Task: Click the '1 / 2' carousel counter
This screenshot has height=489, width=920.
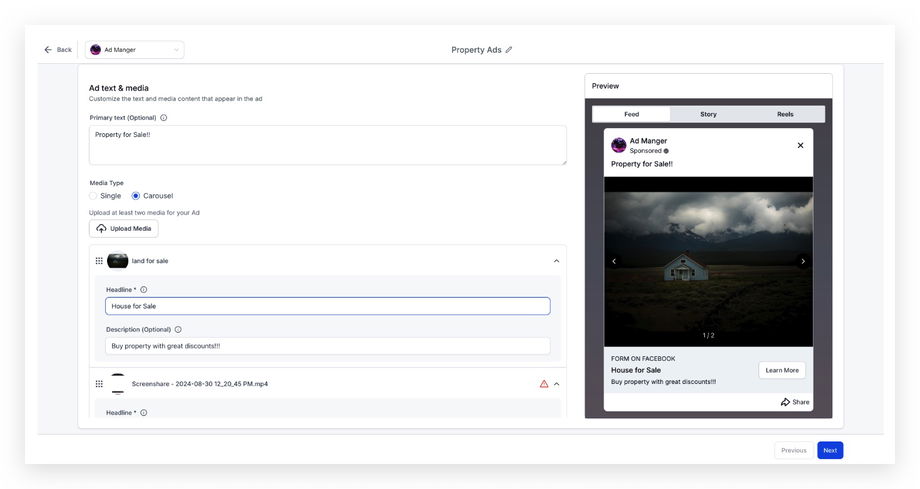Action: click(708, 335)
